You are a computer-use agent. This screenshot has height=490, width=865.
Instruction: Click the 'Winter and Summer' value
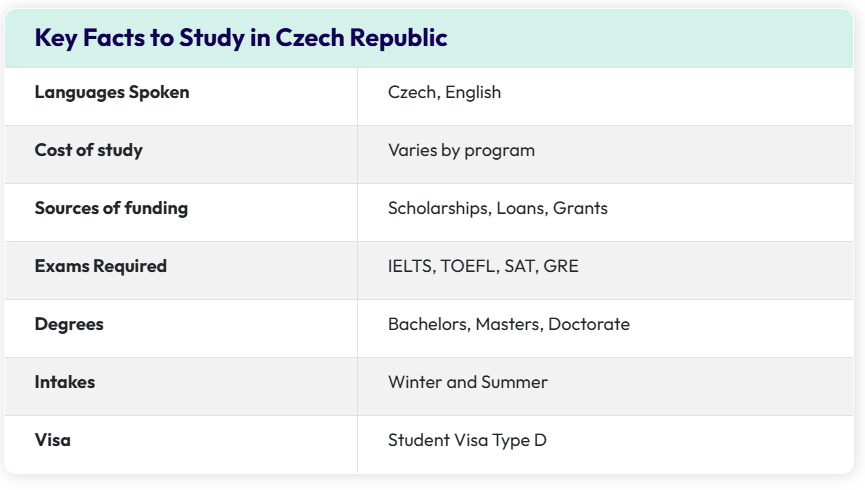click(468, 382)
